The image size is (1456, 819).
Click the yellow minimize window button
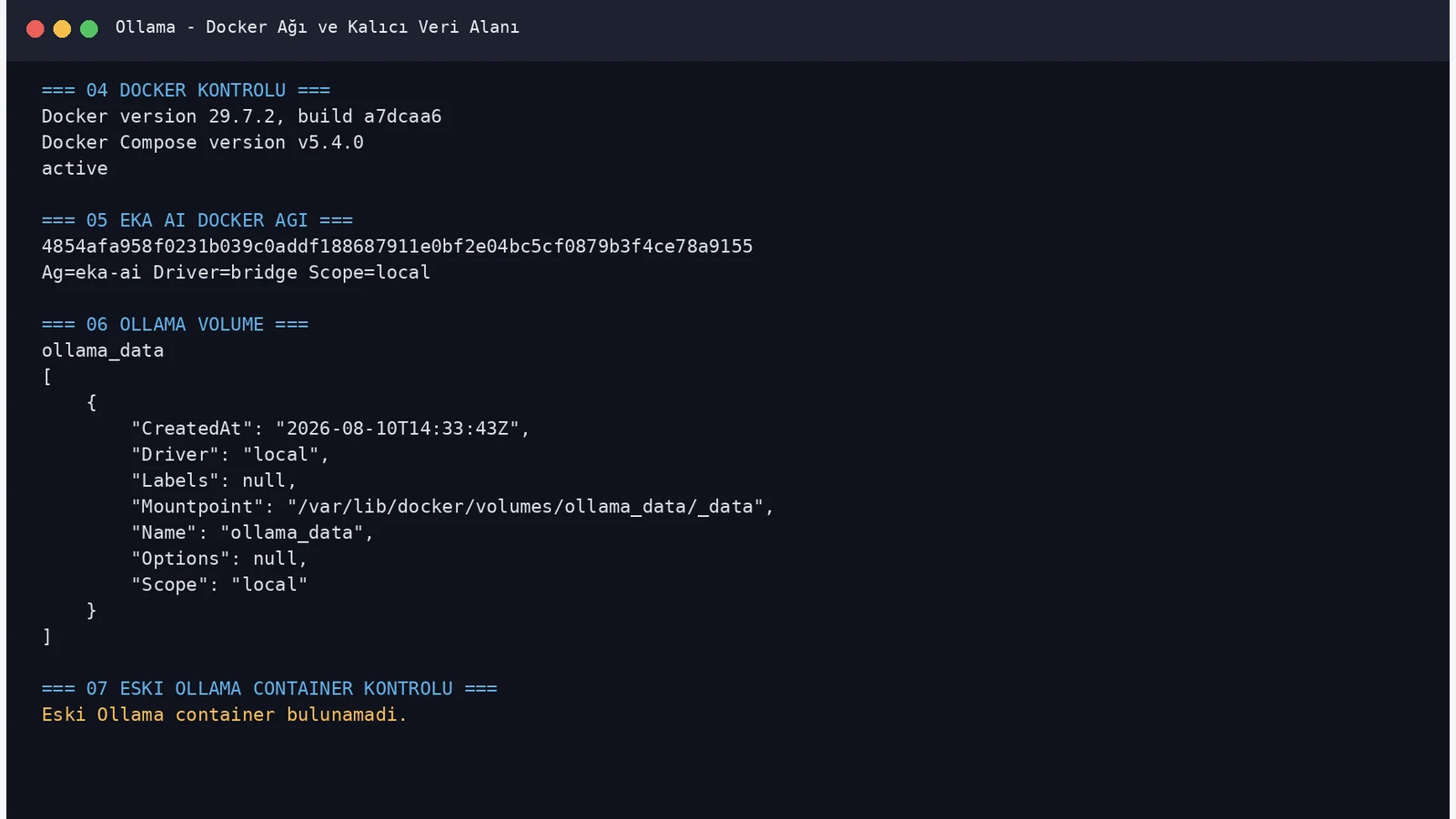tap(62, 29)
